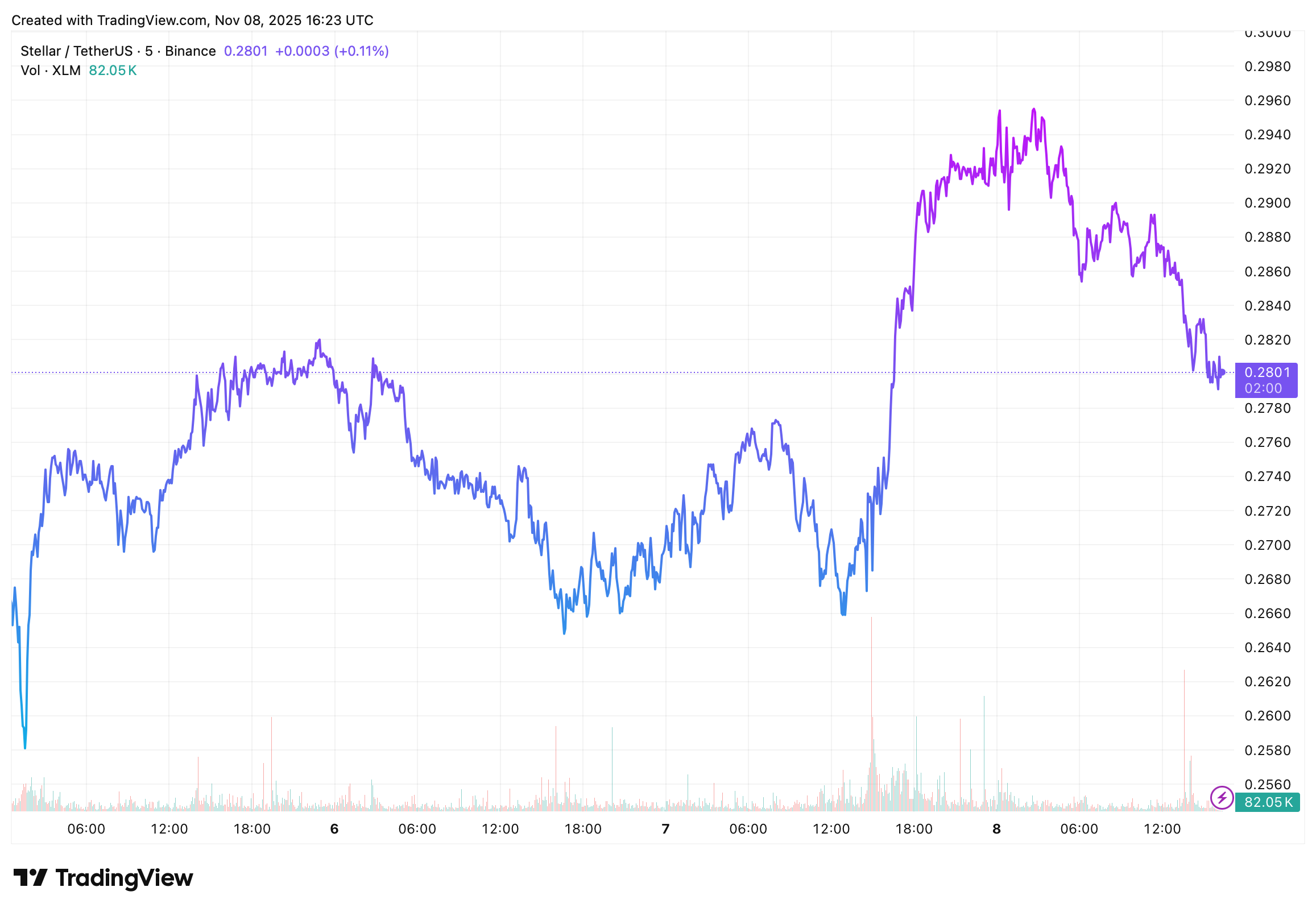
Task: Click the +0.0003 (+0.11%) change value
Action: click(332, 51)
